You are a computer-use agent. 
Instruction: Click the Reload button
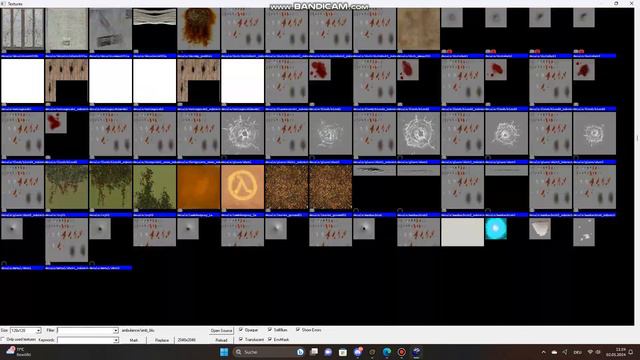[x=221, y=340]
